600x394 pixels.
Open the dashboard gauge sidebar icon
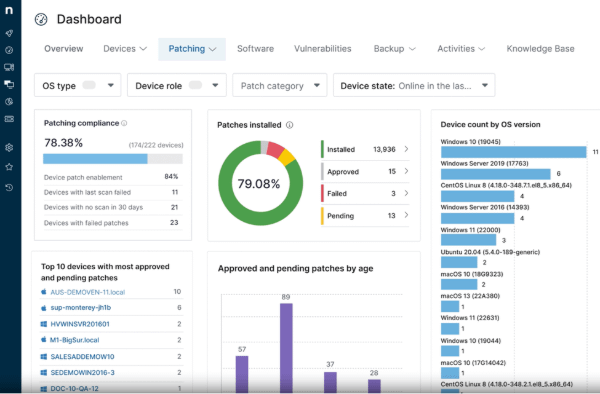click(x=9, y=50)
